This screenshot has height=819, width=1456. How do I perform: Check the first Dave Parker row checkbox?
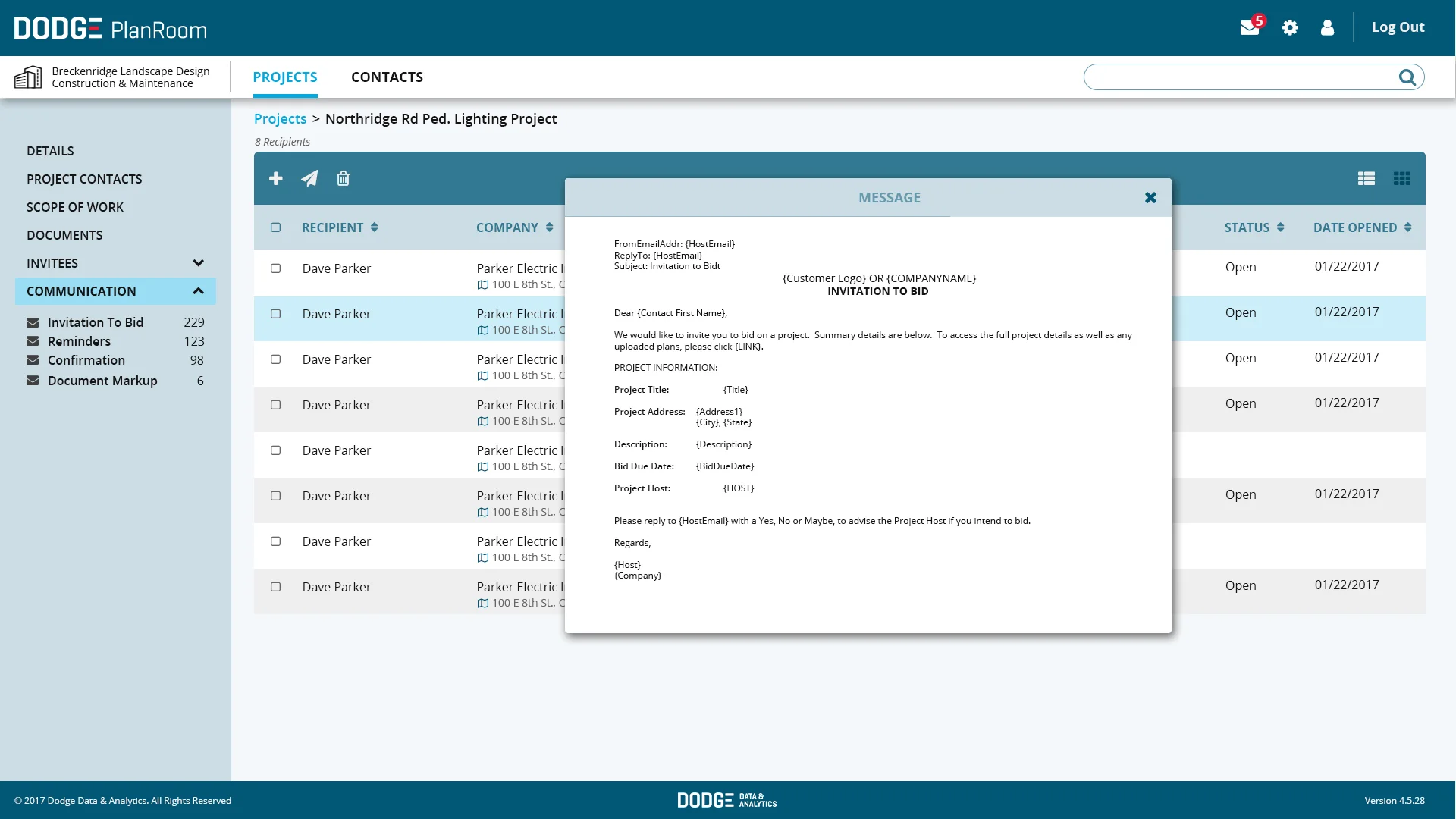click(x=276, y=268)
